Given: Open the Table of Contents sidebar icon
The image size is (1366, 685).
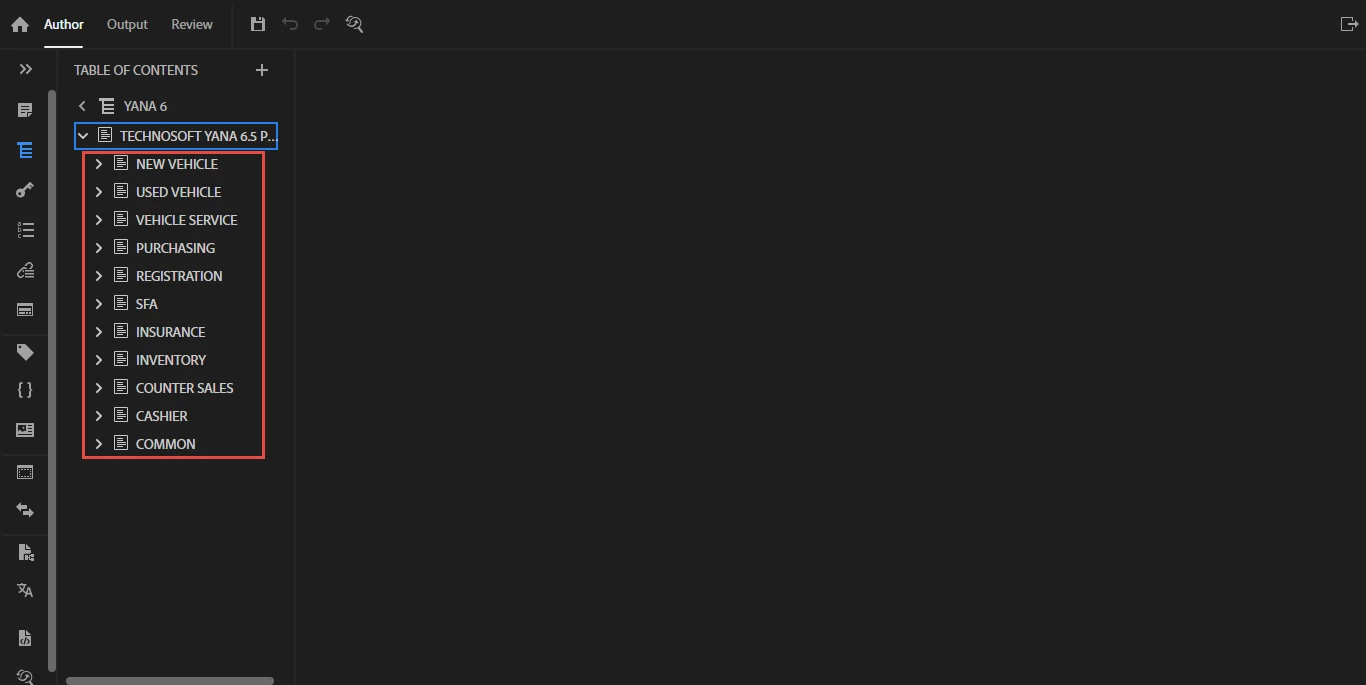Looking at the screenshot, I should [26, 150].
